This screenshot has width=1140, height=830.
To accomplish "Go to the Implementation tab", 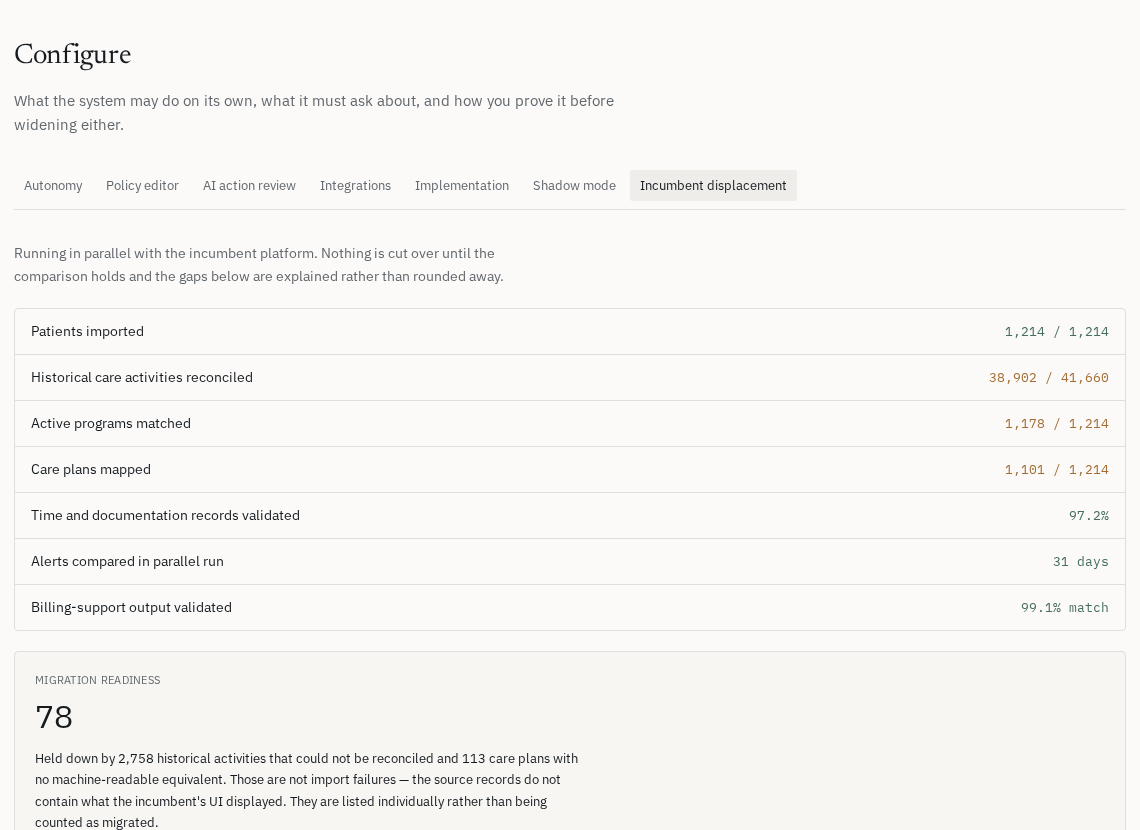I will click(462, 185).
